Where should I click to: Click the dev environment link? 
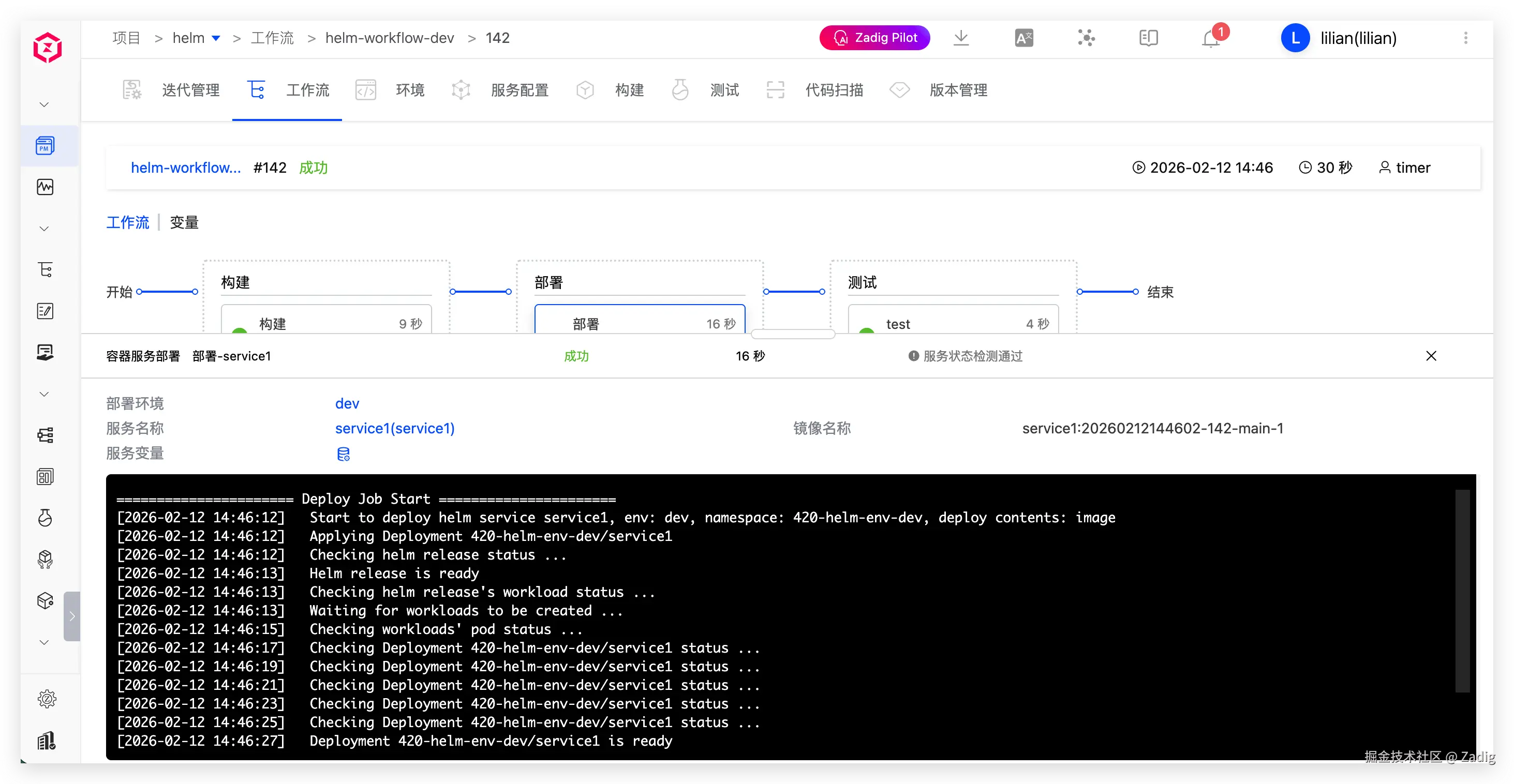coord(347,403)
